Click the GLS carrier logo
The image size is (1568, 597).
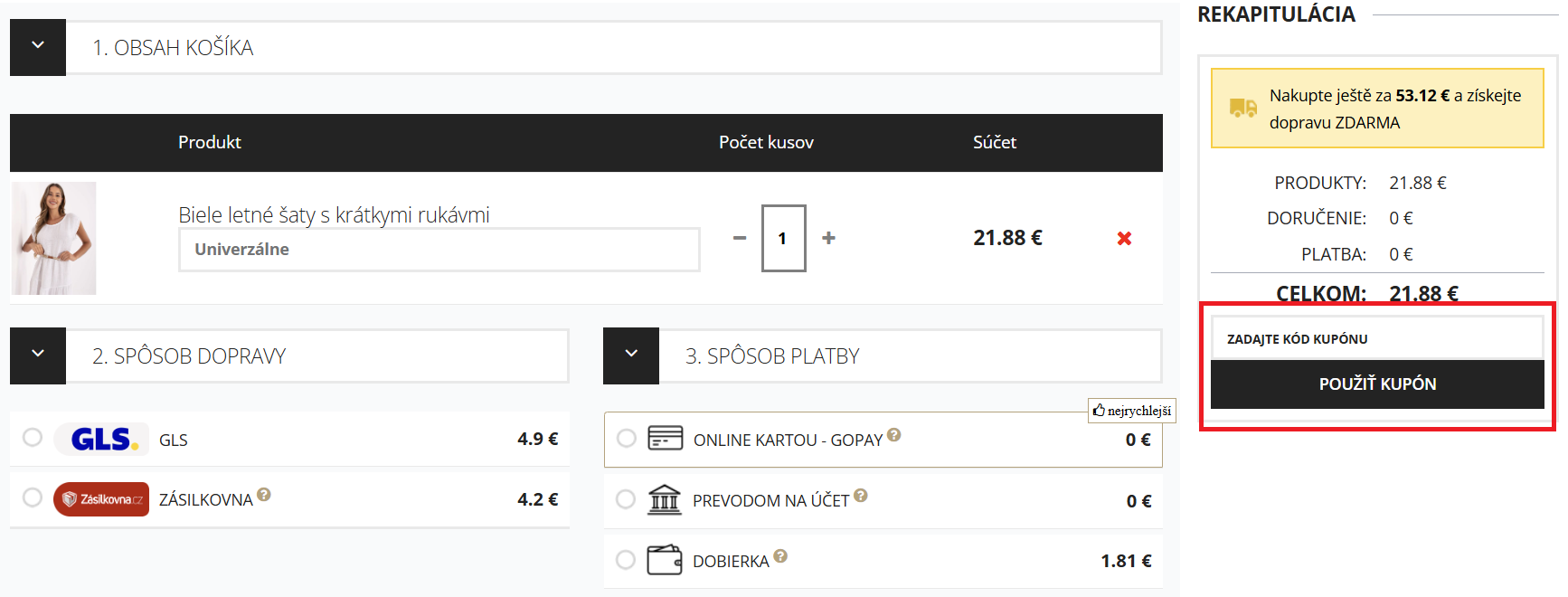(x=101, y=440)
